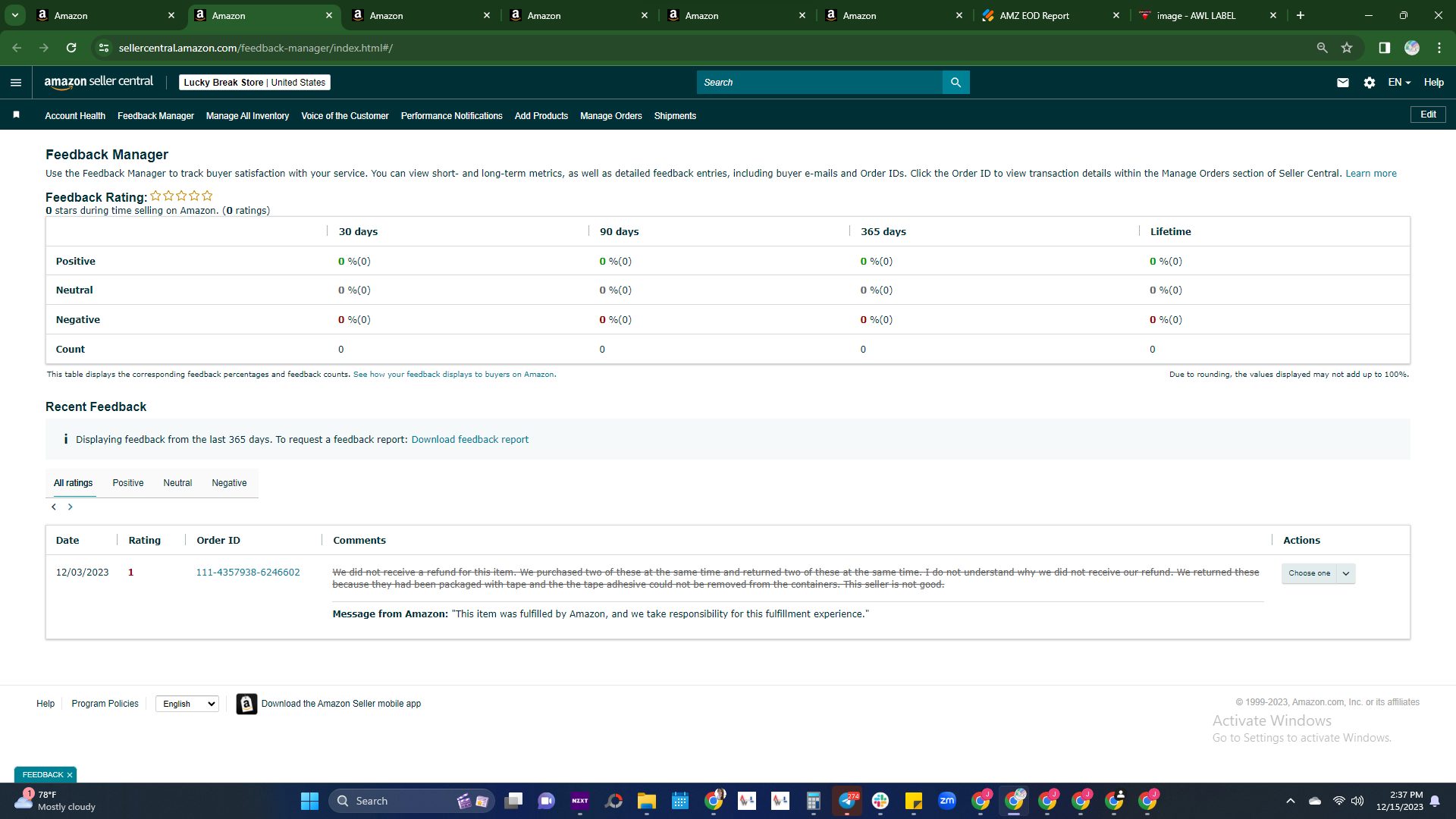
Task: Click the Edit button in nav bar
Action: 1428,115
